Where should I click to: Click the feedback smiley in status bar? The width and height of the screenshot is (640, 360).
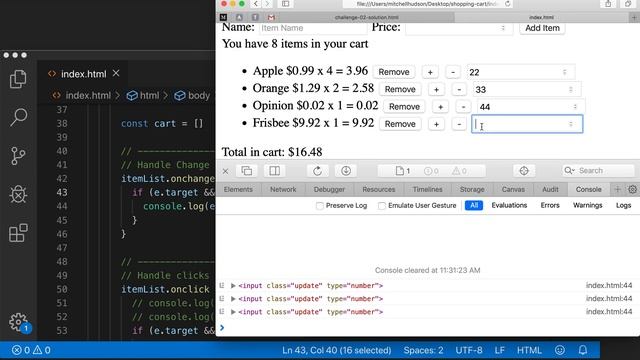560,350
